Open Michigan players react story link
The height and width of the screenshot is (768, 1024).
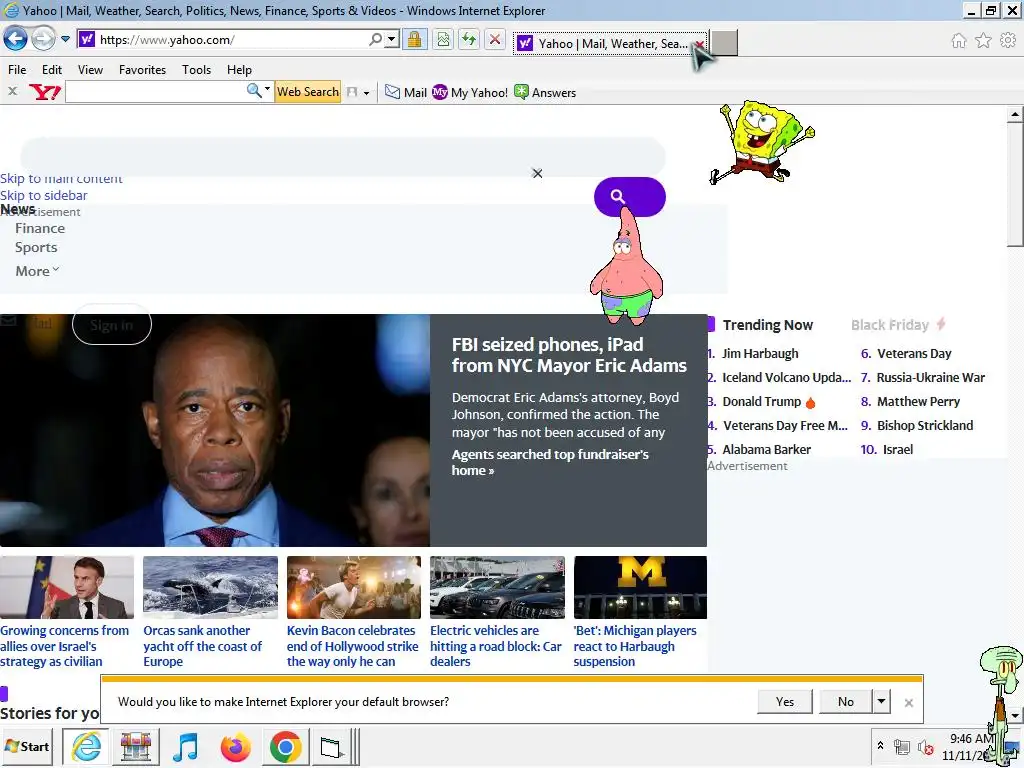[635, 646]
